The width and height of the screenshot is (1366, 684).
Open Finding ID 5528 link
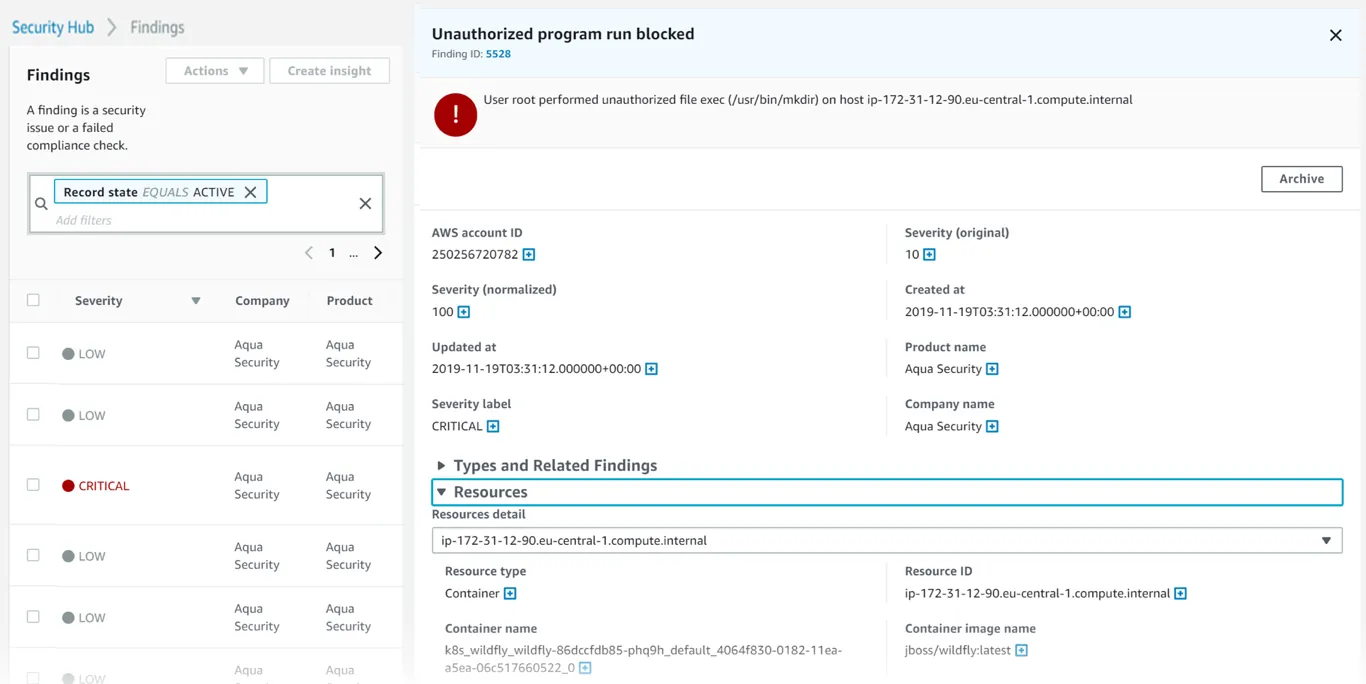click(x=498, y=54)
